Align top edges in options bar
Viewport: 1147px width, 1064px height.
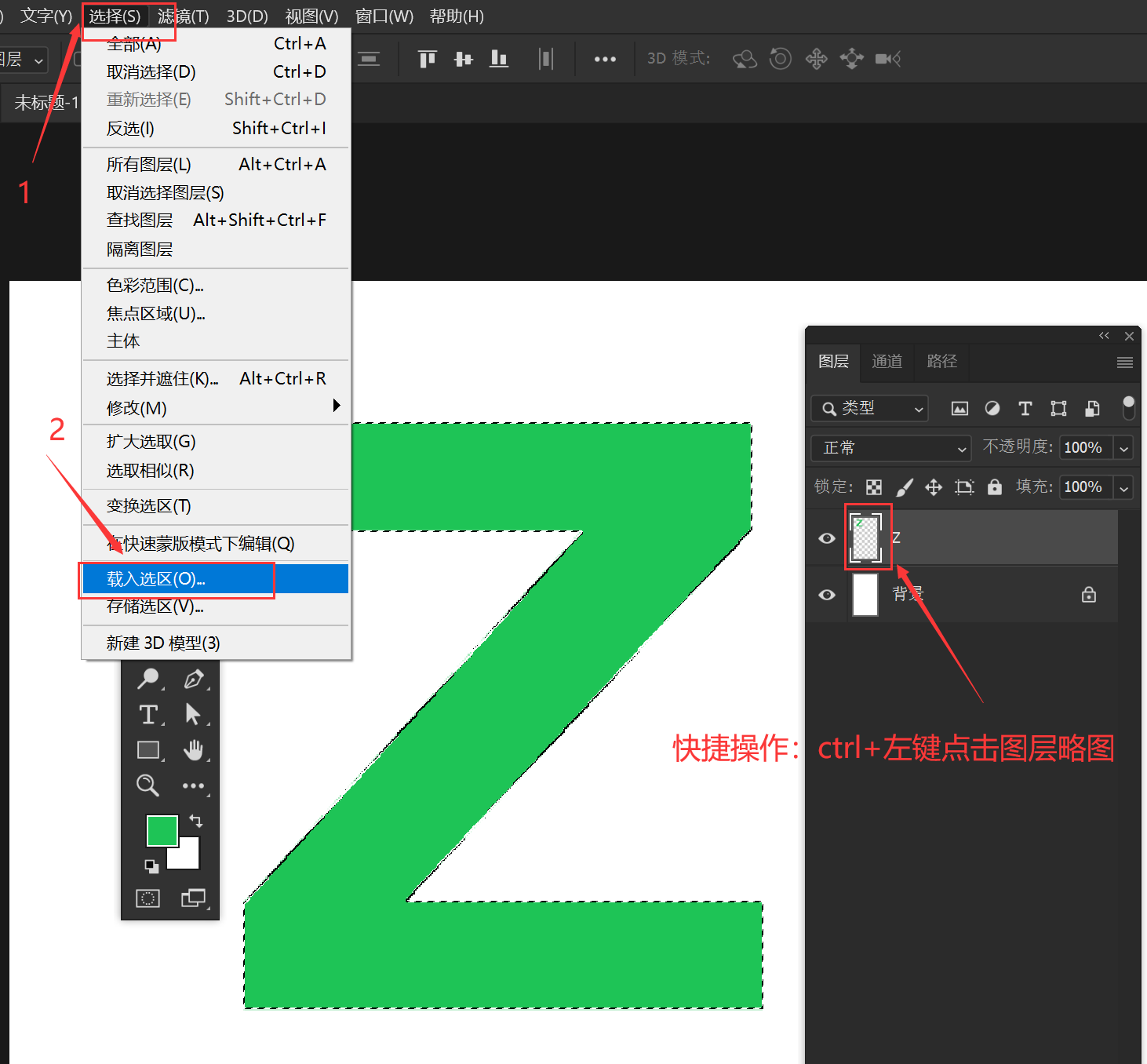(x=428, y=59)
